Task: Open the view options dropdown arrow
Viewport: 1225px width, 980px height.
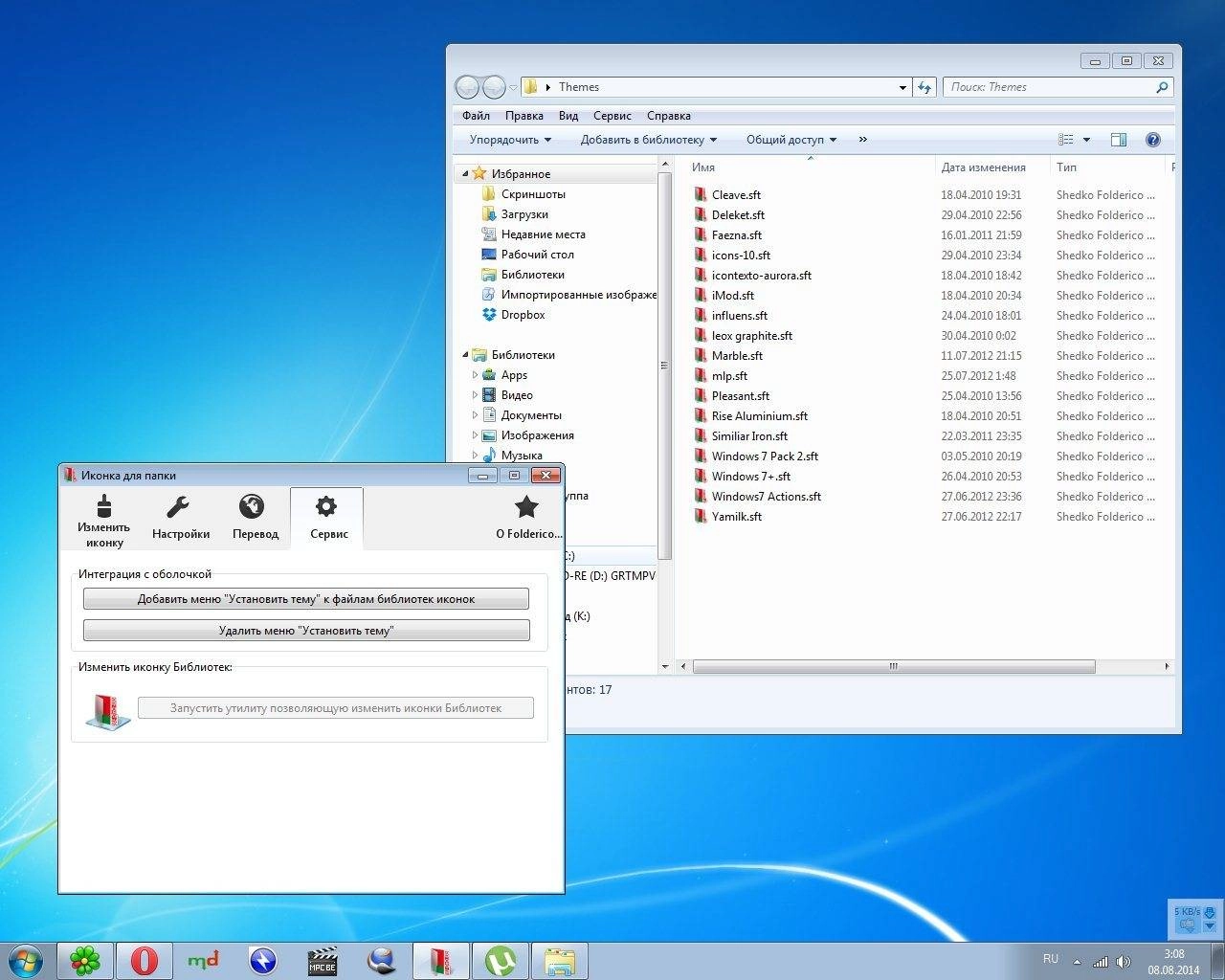Action: click(1086, 140)
